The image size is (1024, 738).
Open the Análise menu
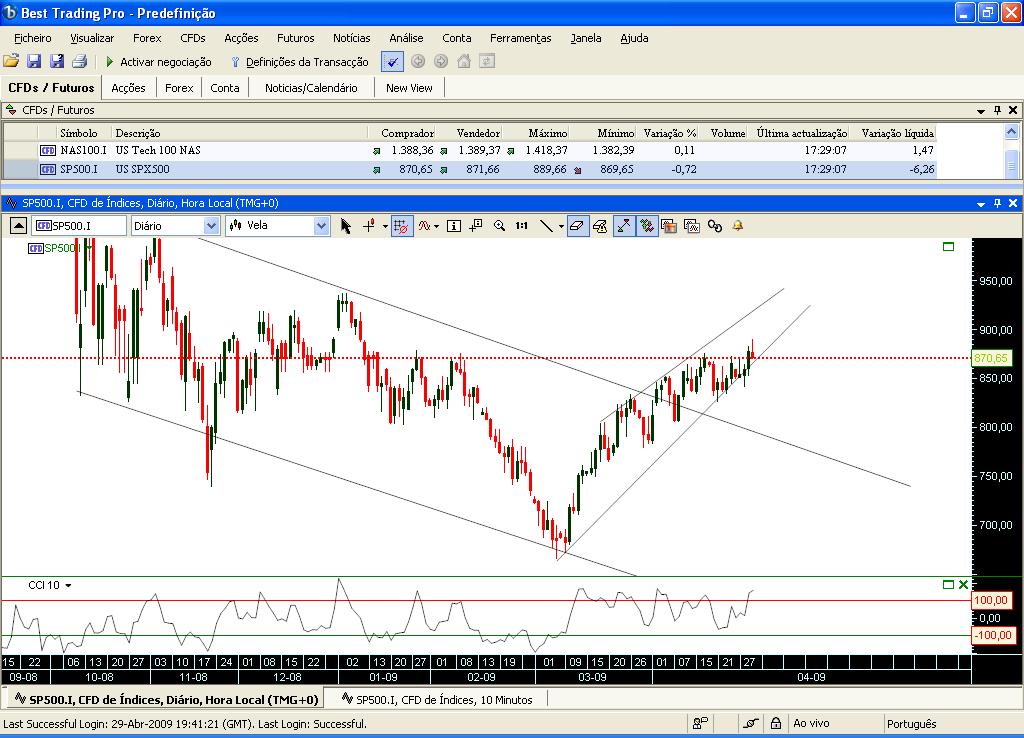click(x=406, y=38)
